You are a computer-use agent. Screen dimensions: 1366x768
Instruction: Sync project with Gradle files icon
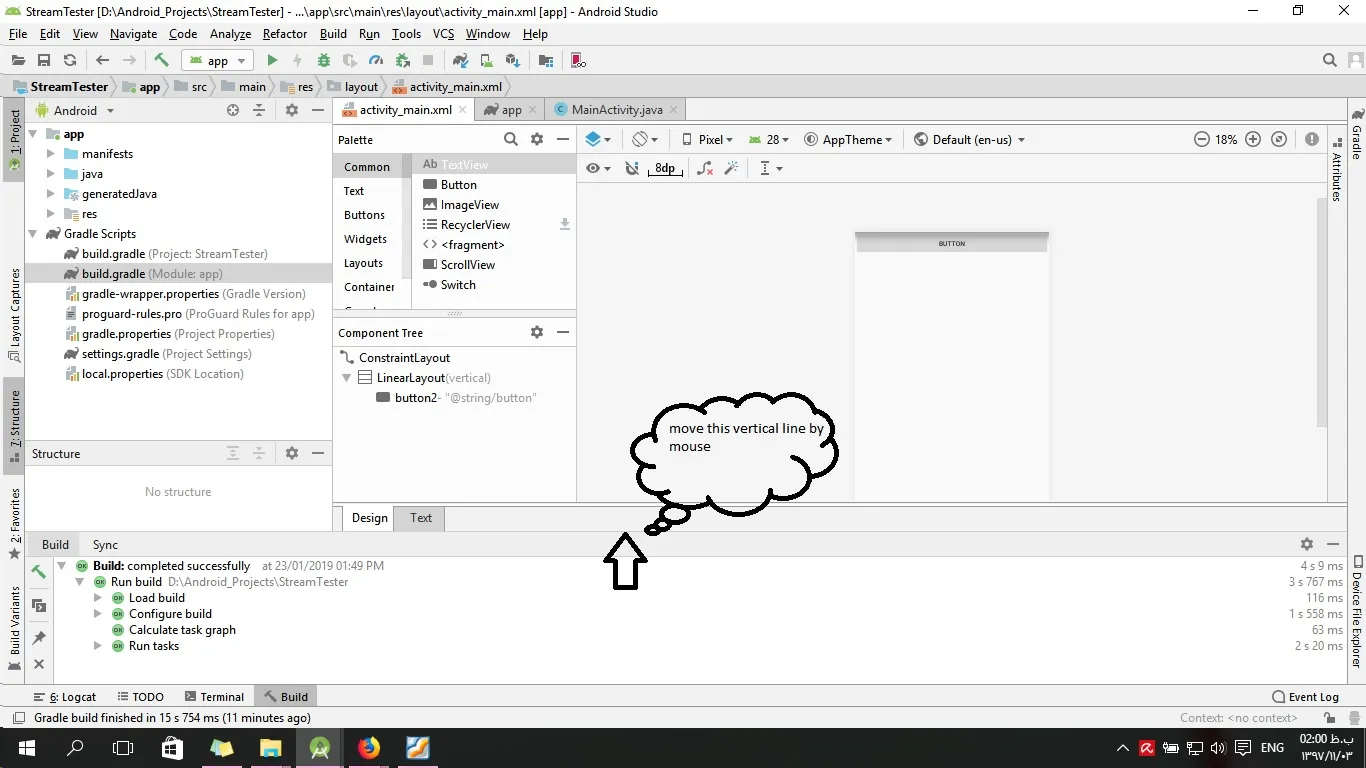pos(460,61)
